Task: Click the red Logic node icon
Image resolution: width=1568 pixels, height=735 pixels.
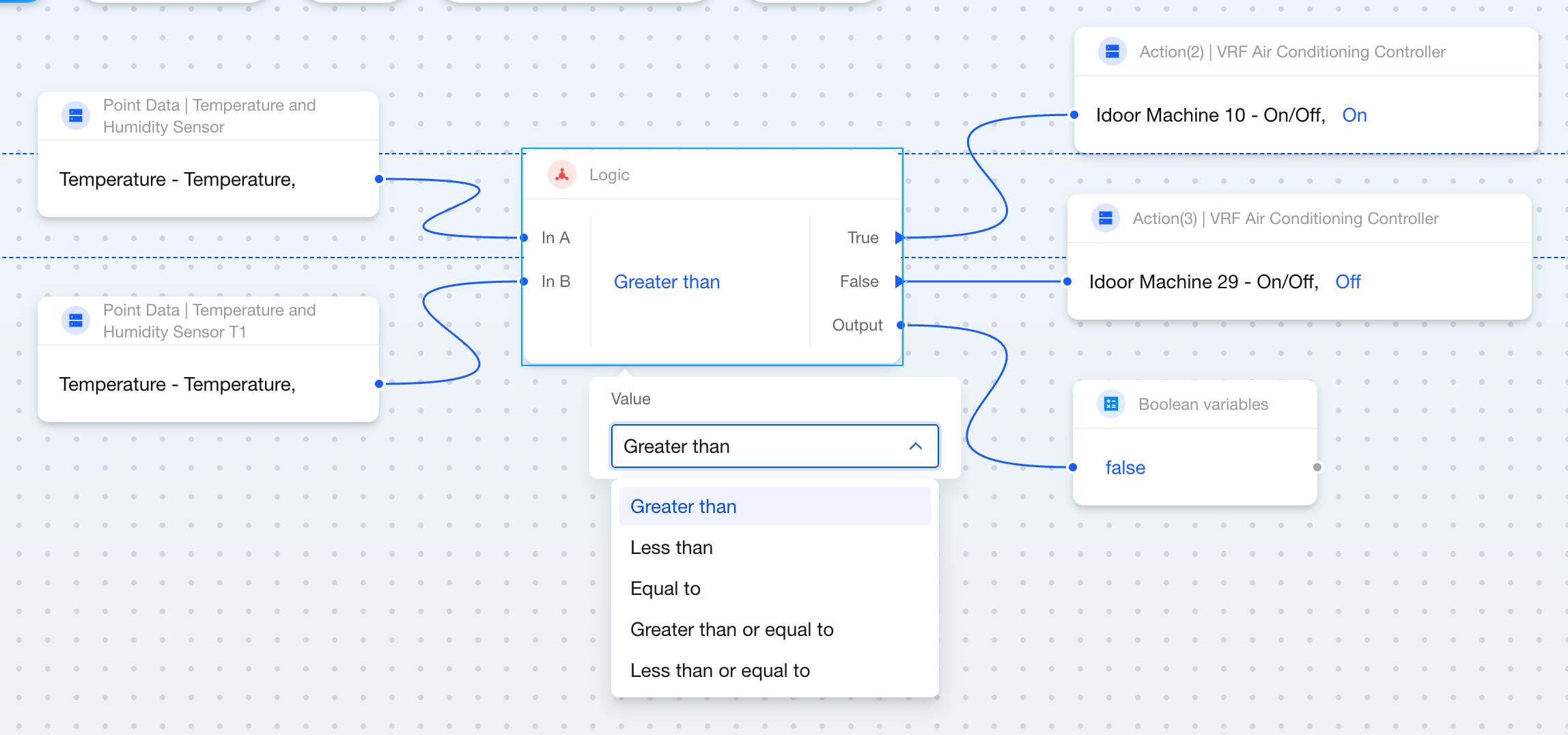Action: [561, 175]
